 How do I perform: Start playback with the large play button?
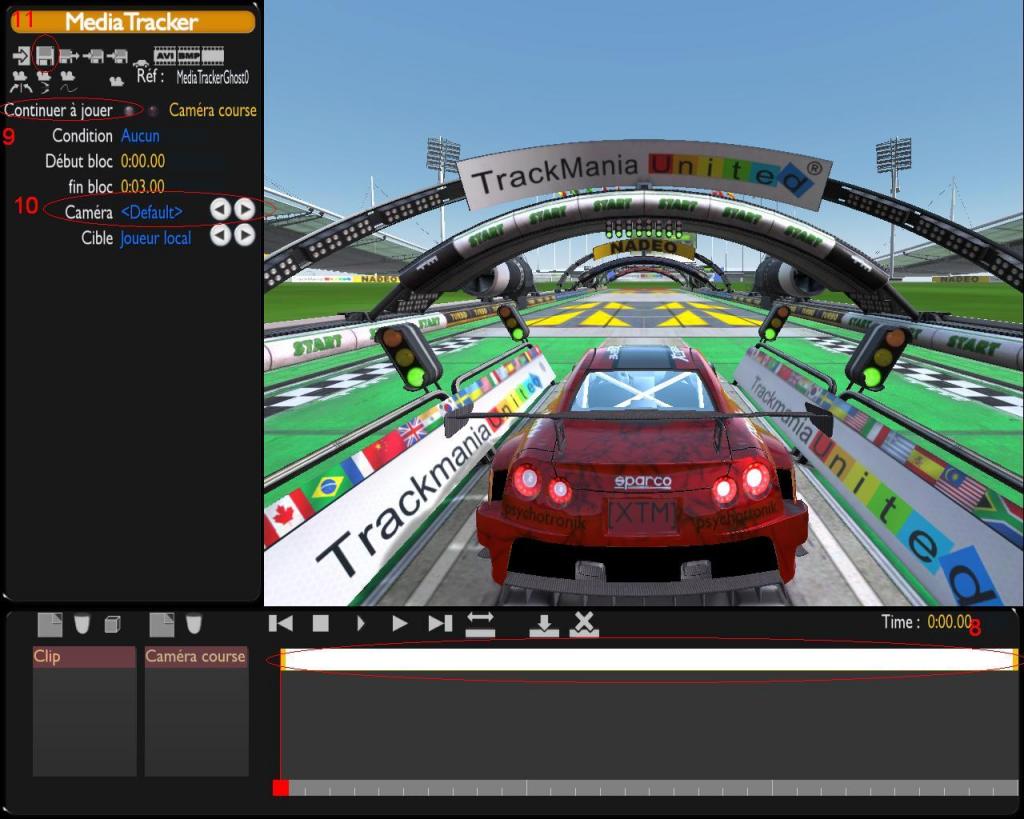tap(400, 624)
